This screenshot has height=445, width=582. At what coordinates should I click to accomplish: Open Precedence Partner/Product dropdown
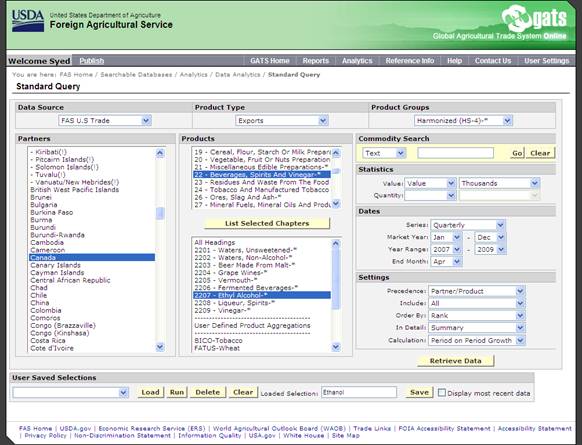click(x=477, y=291)
